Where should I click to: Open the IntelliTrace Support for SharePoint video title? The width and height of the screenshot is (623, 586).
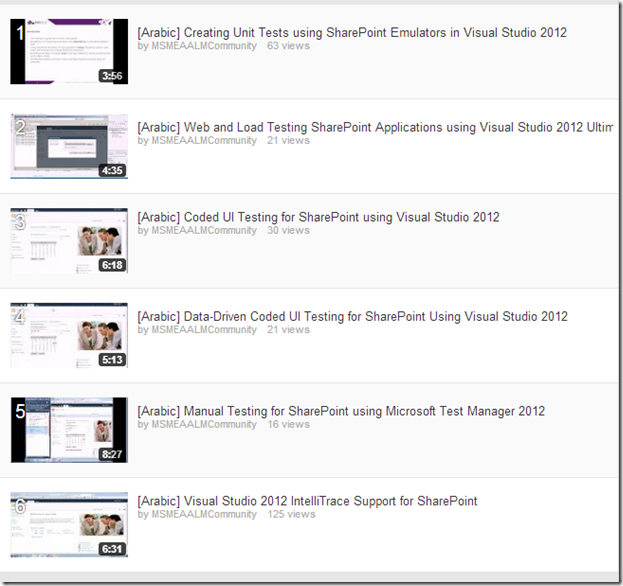(x=307, y=501)
